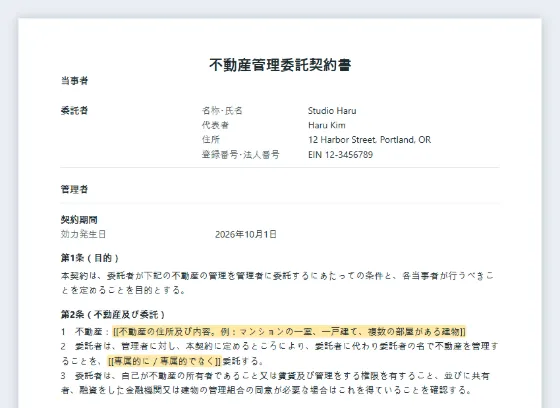Click the 住所 field label
Image resolution: width=560 pixels, height=408 pixels.
click(211, 140)
